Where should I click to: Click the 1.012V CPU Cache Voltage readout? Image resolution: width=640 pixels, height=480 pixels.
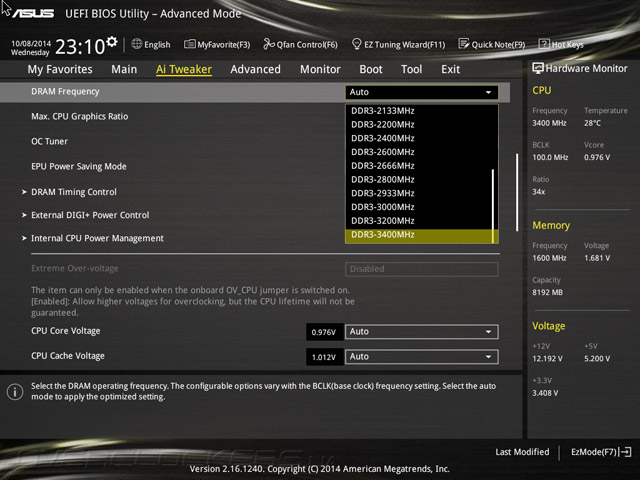pos(324,357)
